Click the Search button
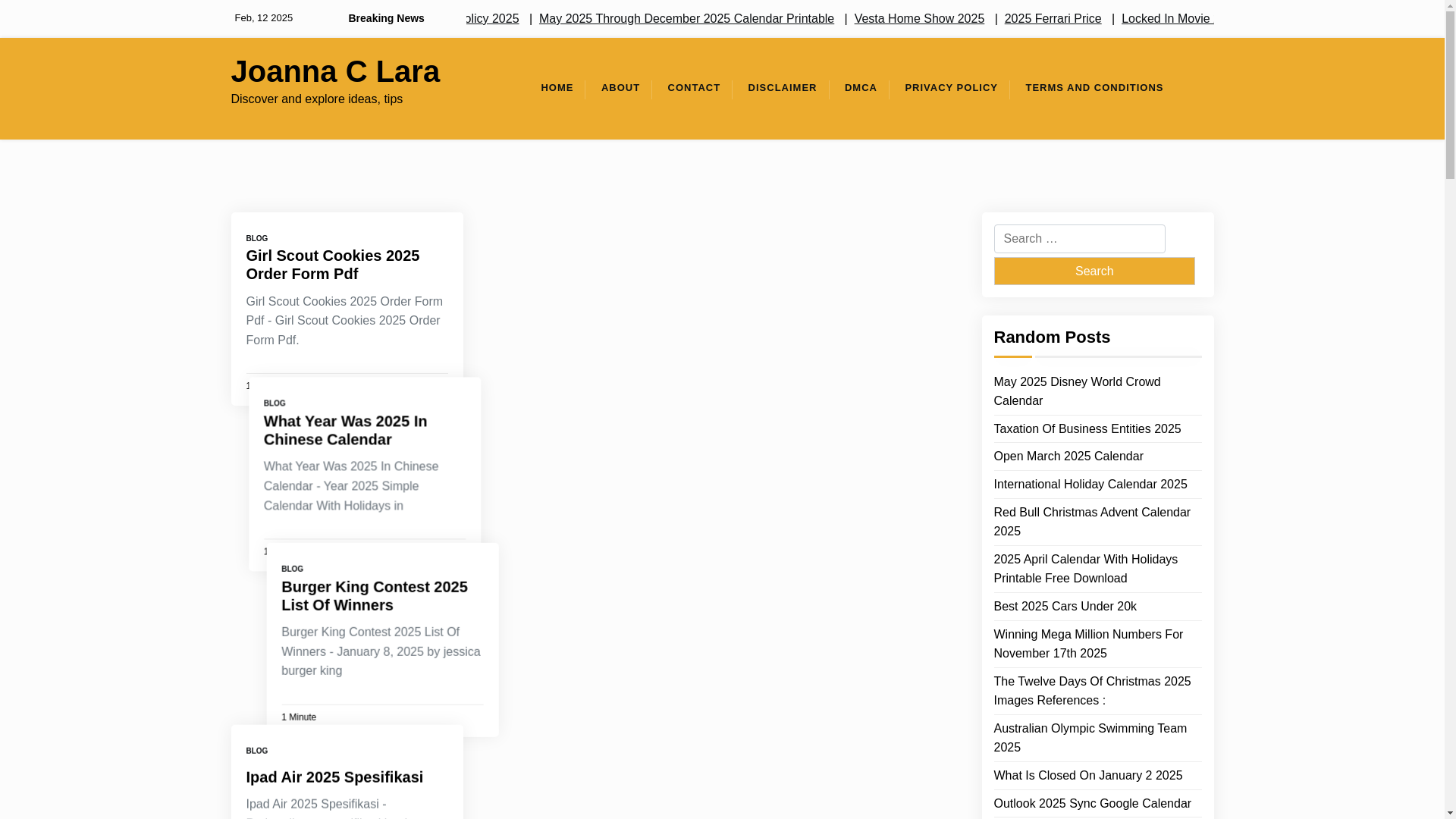The image size is (1456, 819). (x=1094, y=271)
